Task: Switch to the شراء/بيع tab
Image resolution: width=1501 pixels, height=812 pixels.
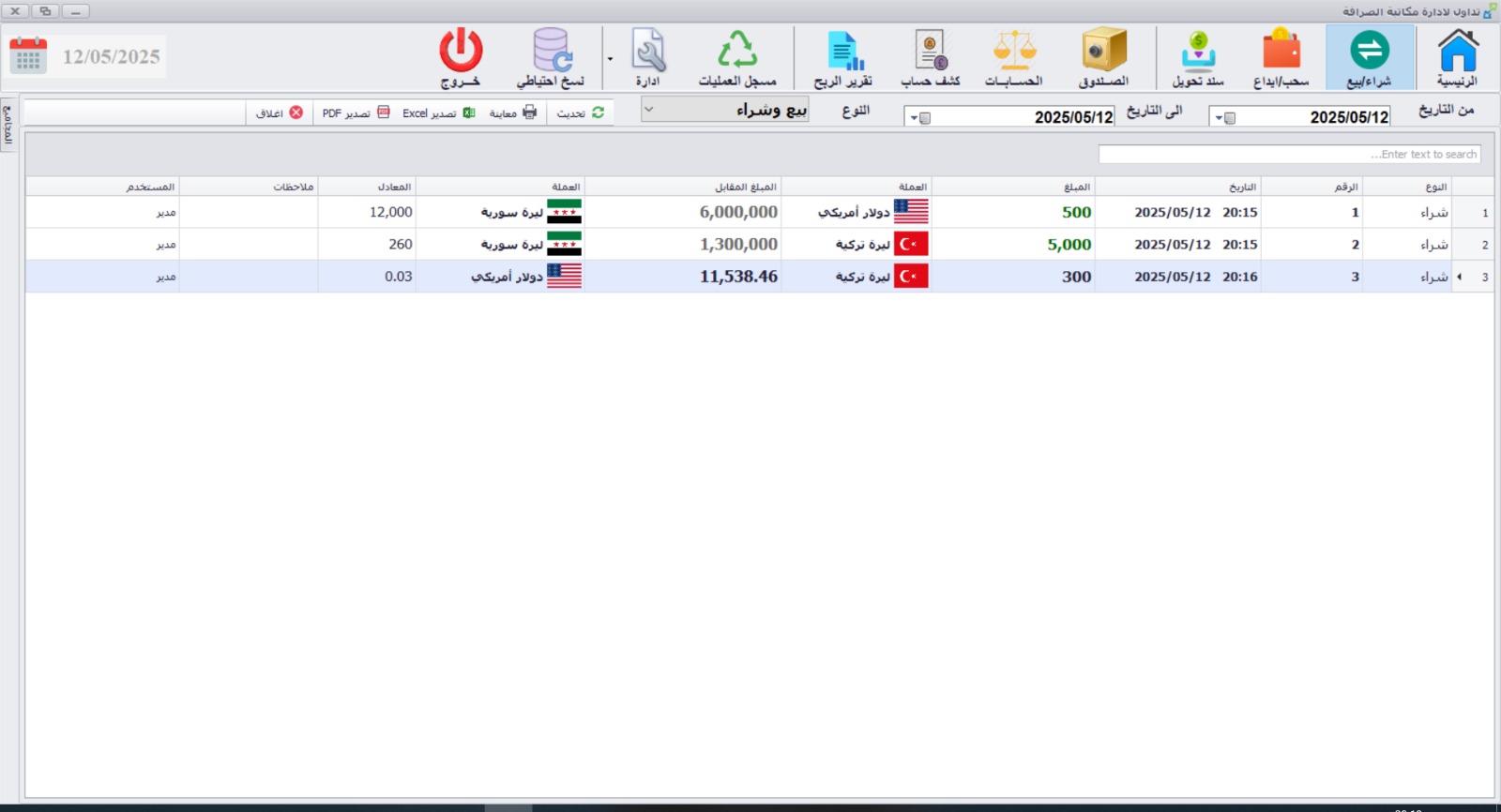Action: (x=1369, y=57)
